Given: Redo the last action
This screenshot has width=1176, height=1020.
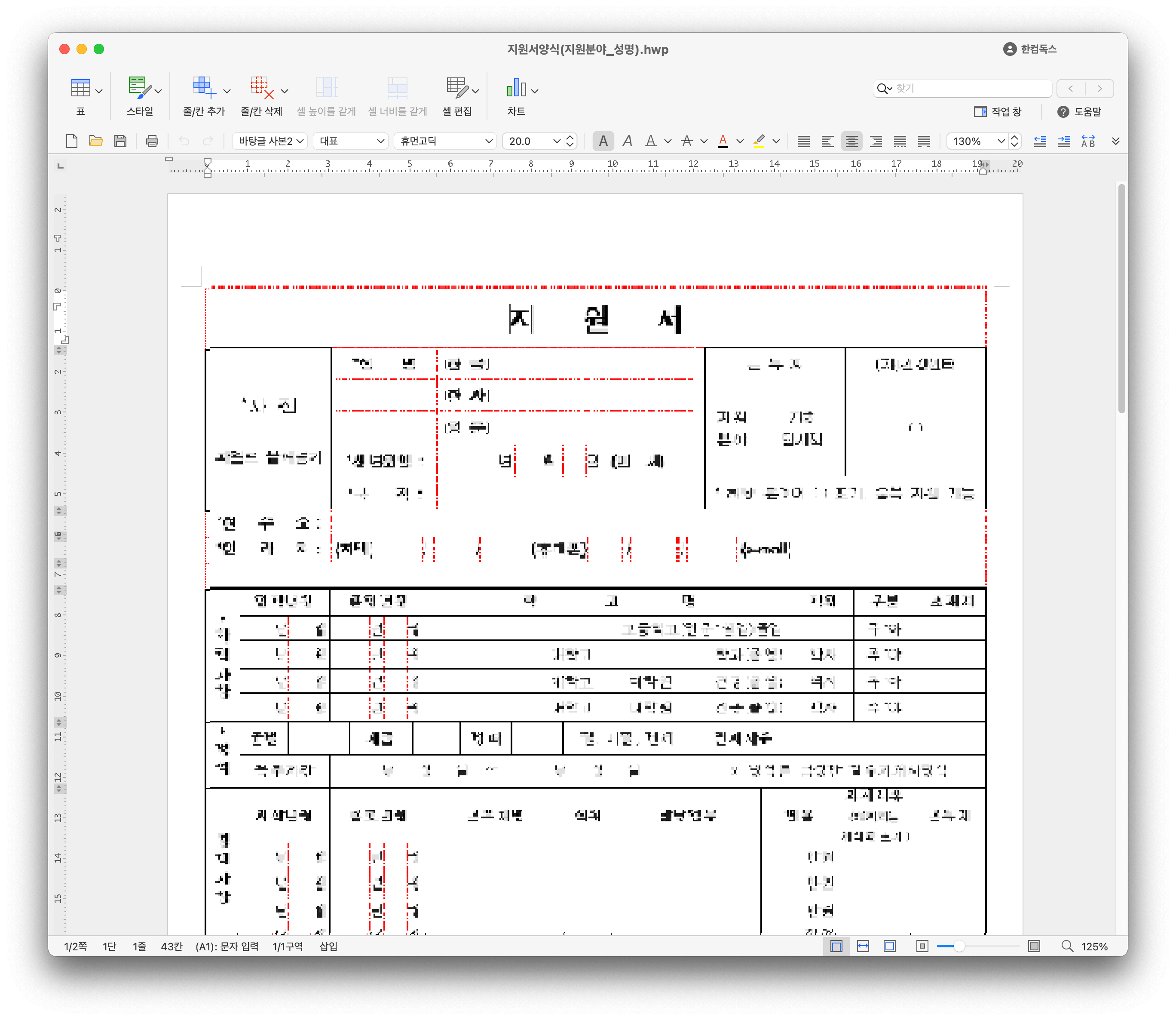Looking at the screenshot, I should [208, 141].
